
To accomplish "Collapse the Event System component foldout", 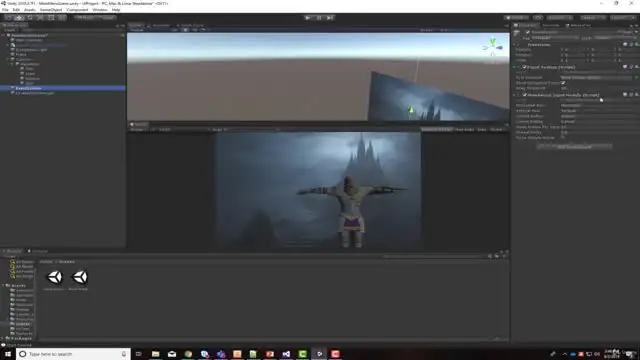I will point(515,67).
